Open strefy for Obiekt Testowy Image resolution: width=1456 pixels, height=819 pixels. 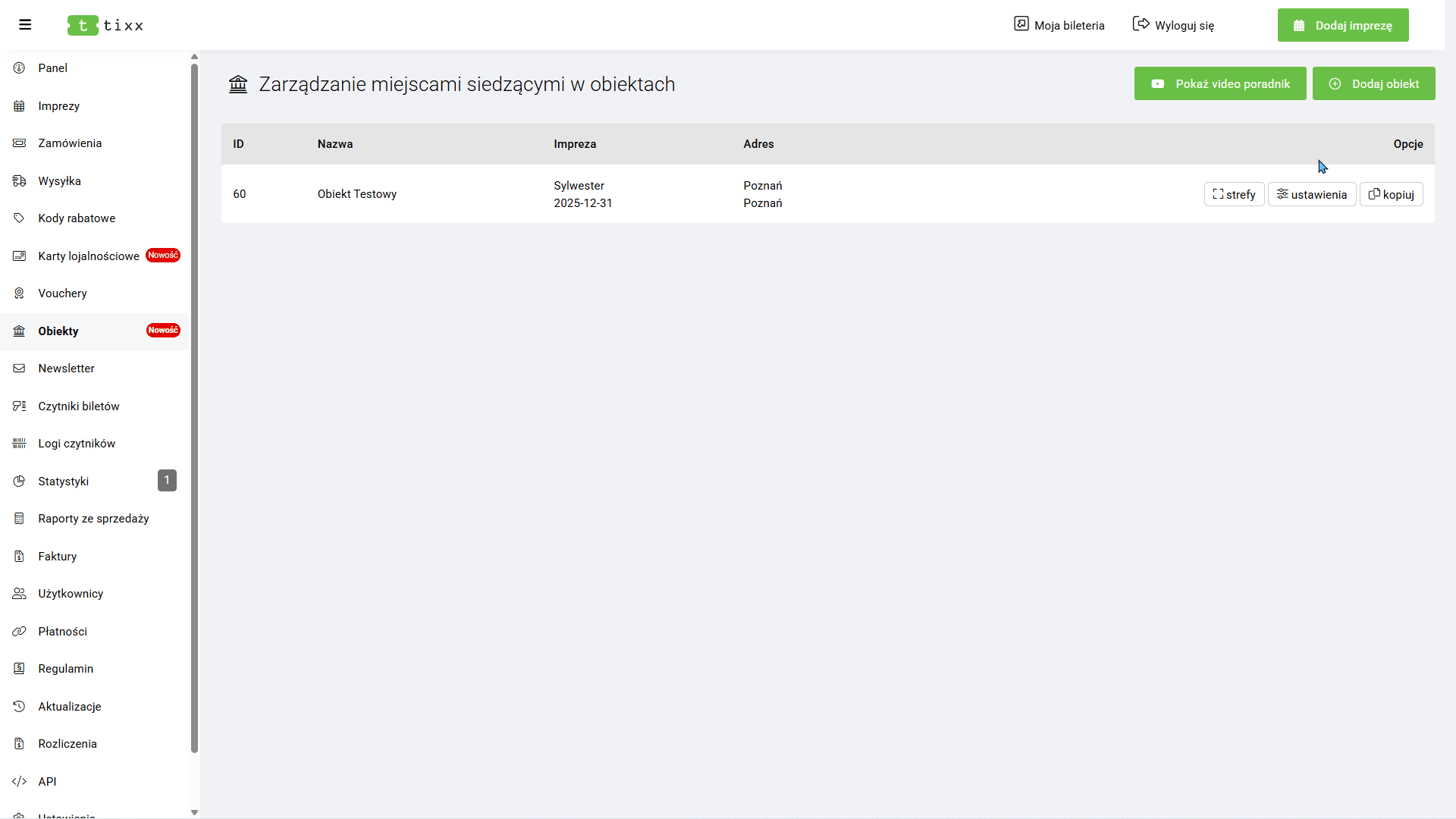1234,195
